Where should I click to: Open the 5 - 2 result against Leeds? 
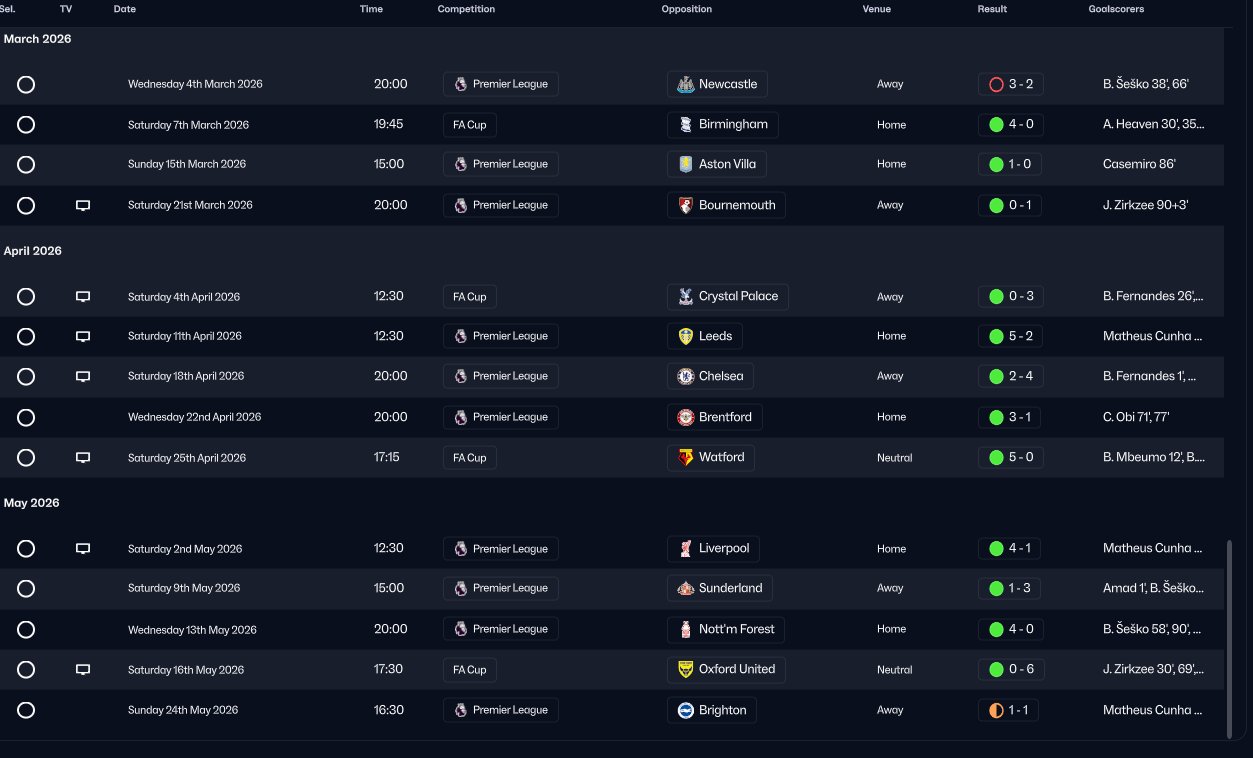click(x=1010, y=336)
